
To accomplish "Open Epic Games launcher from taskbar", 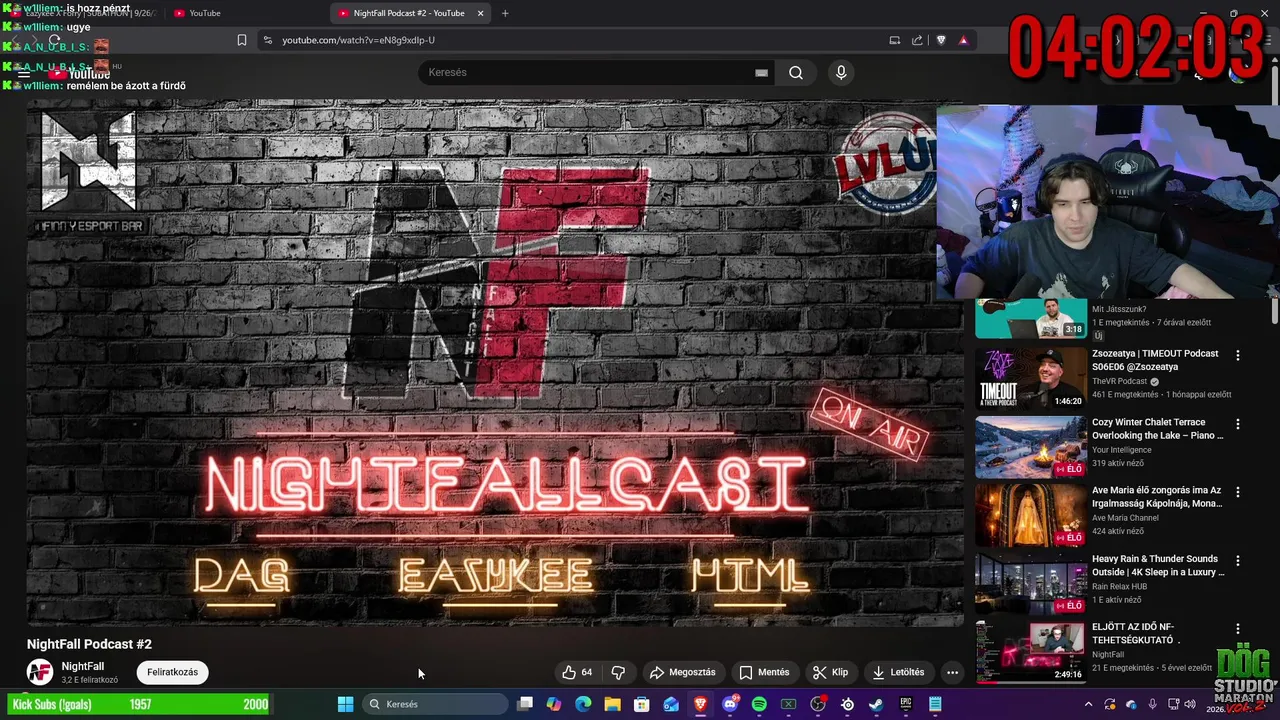I will point(906,704).
